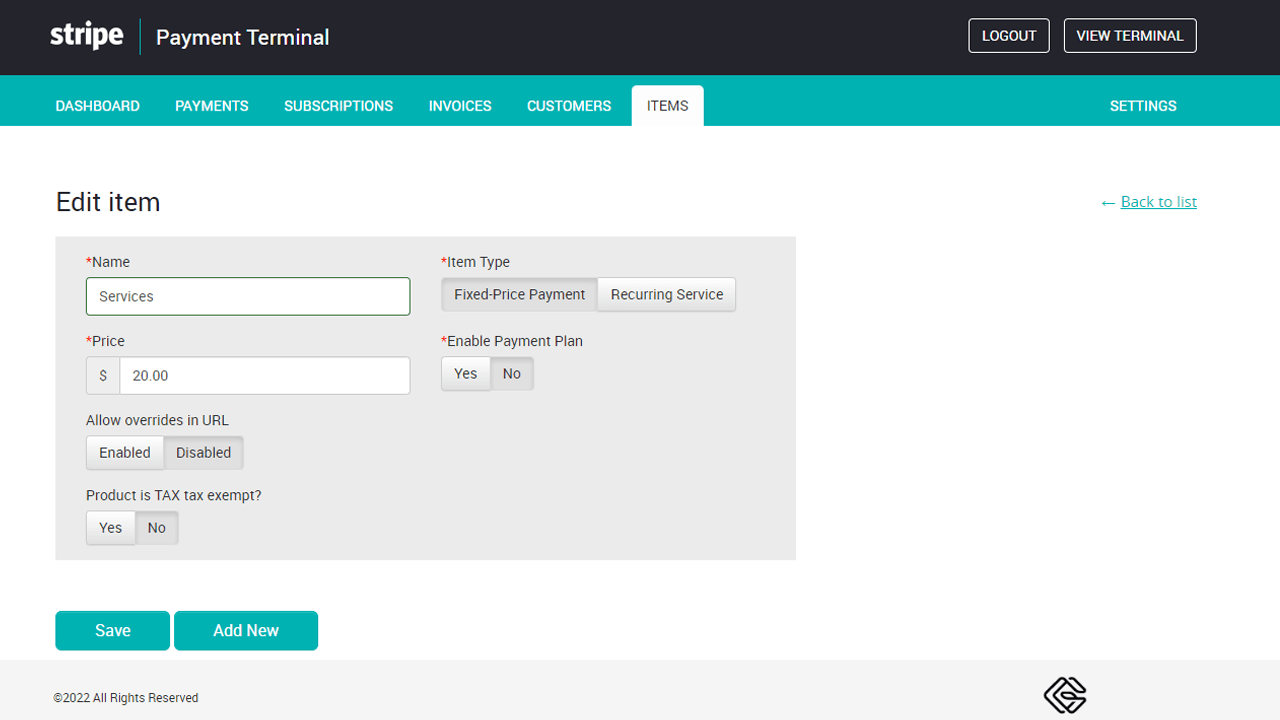Screen dimensions: 1280x720
Task: Click the developer logo icon in the footer
Action: click(x=1065, y=694)
